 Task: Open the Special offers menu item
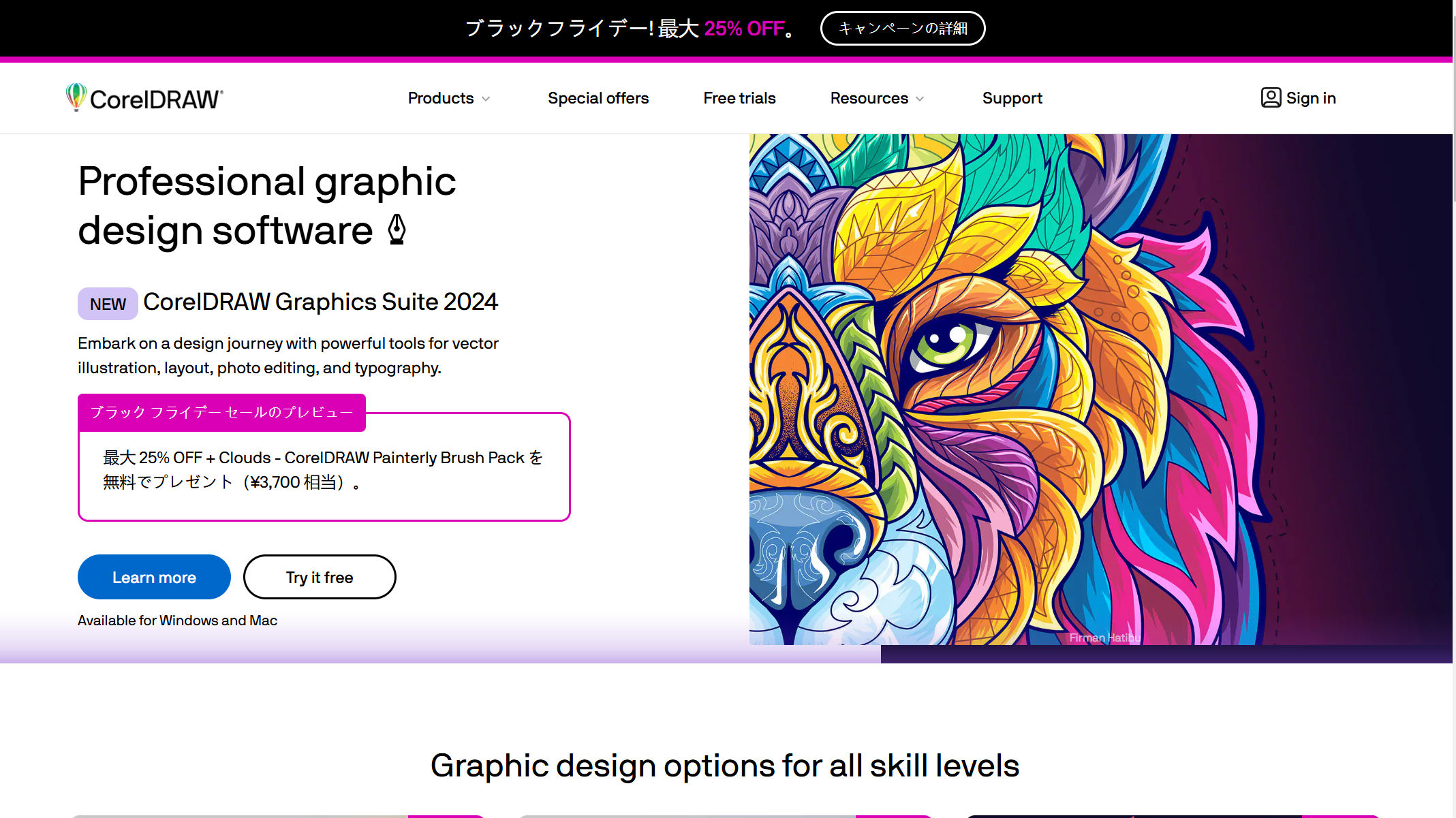click(x=598, y=98)
